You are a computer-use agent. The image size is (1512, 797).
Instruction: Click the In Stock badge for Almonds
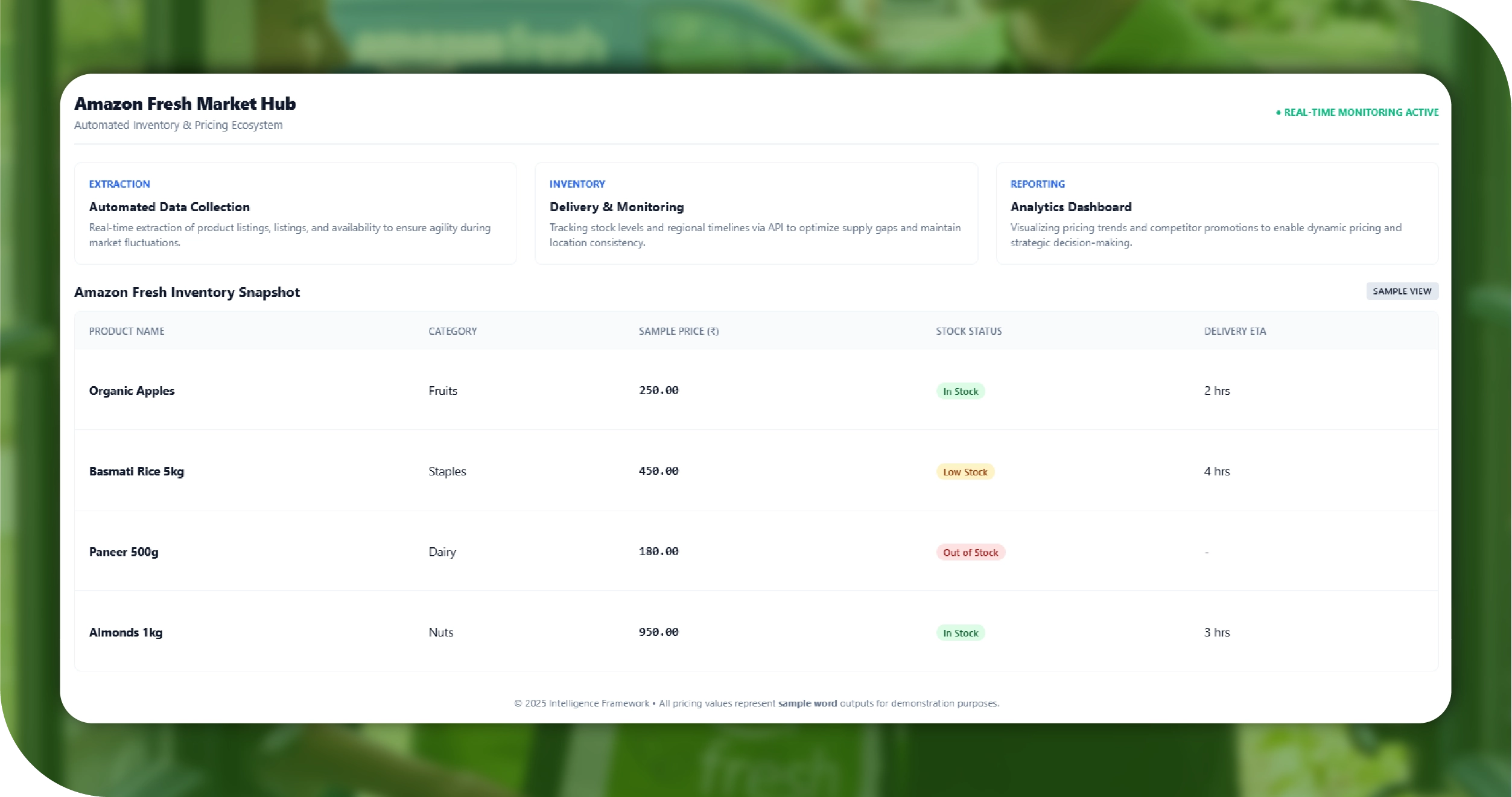(x=960, y=633)
